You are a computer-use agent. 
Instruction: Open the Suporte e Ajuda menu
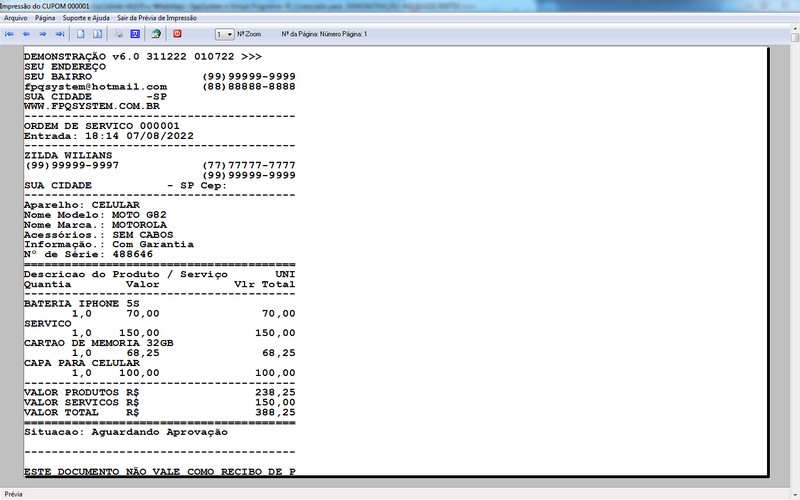[86, 18]
